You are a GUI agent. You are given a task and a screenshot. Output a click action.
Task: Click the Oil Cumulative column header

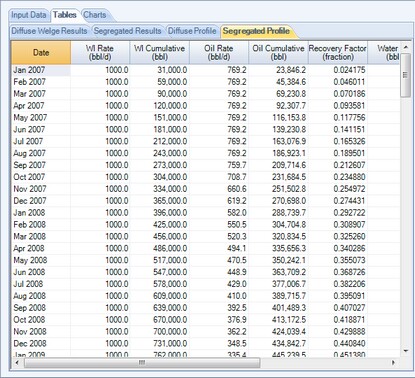click(x=278, y=53)
